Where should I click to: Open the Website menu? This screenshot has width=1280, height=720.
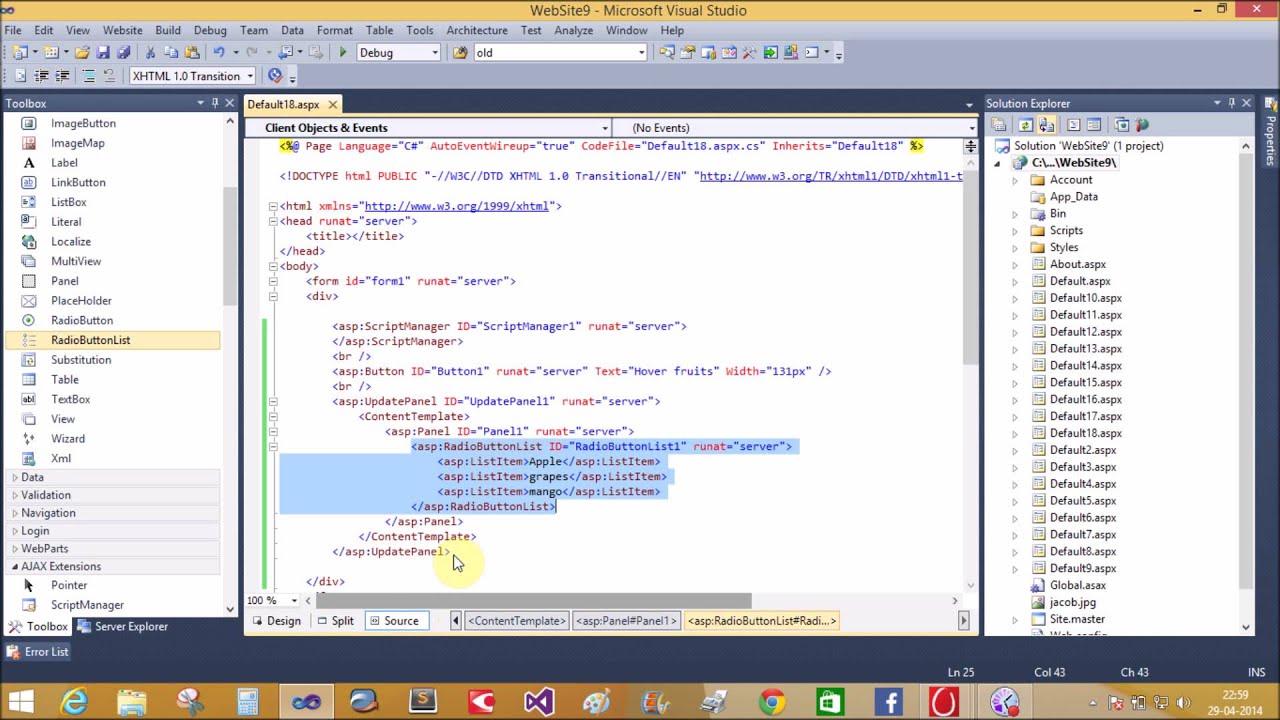pyautogui.click(x=123, y=30)
